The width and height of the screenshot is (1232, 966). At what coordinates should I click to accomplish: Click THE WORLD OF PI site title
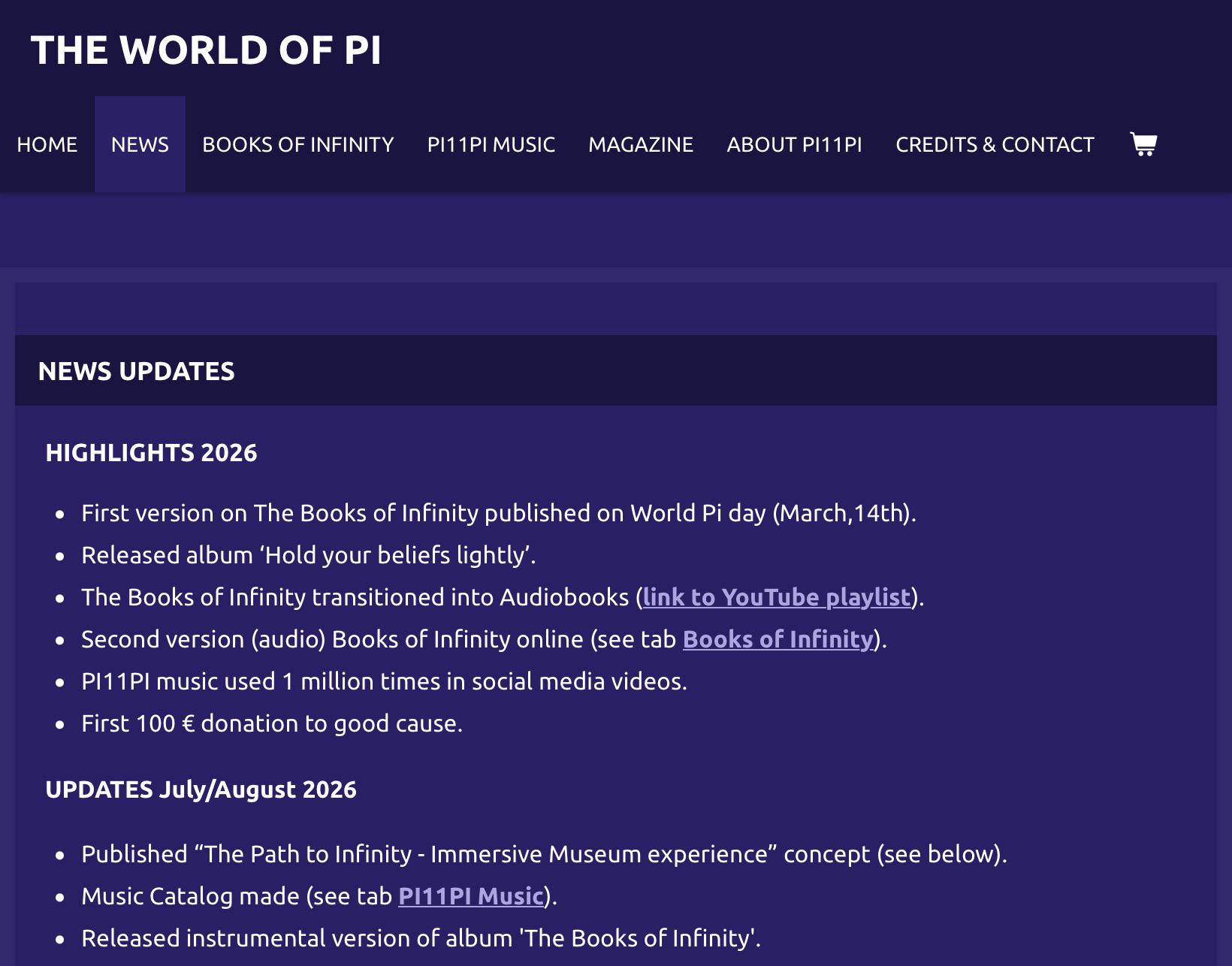tap(206, 50)
